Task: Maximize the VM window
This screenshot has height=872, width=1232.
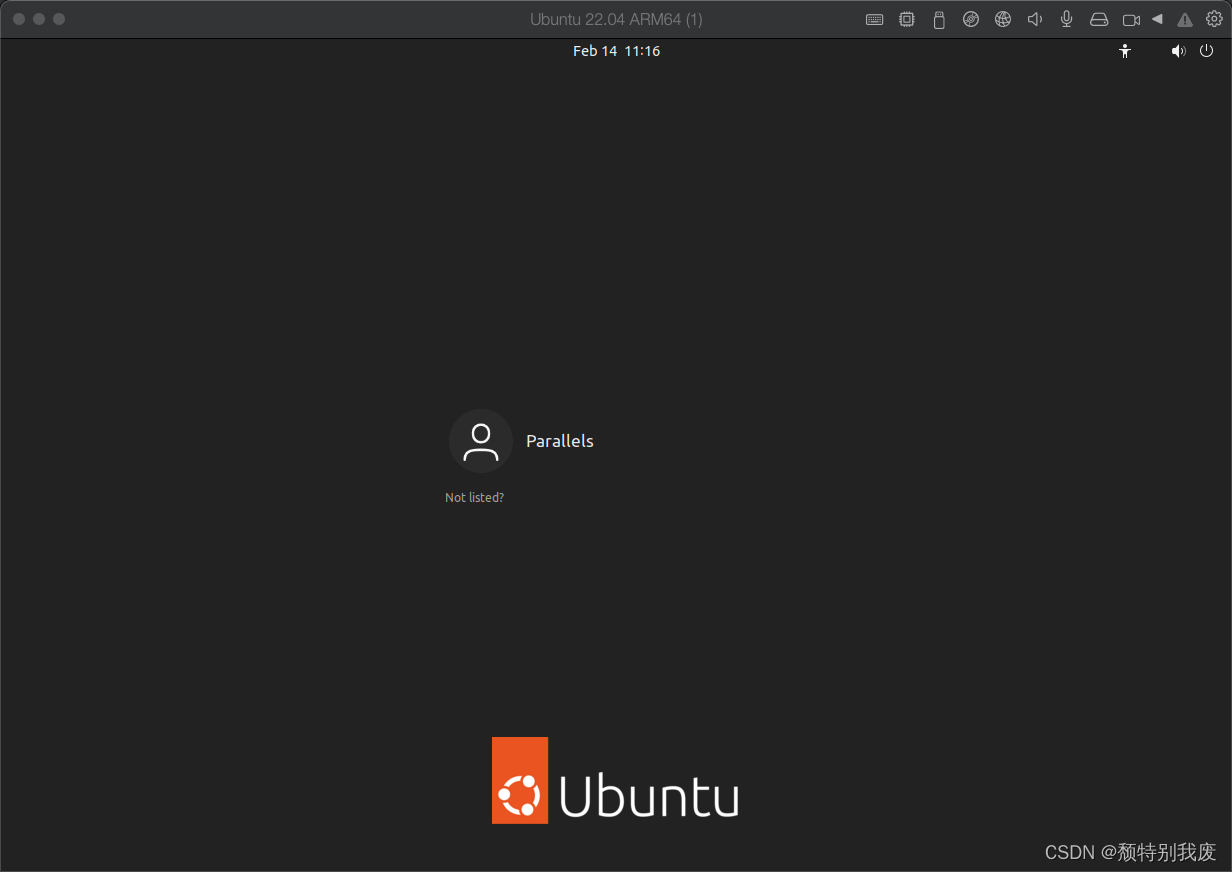Action: [59, 19]
